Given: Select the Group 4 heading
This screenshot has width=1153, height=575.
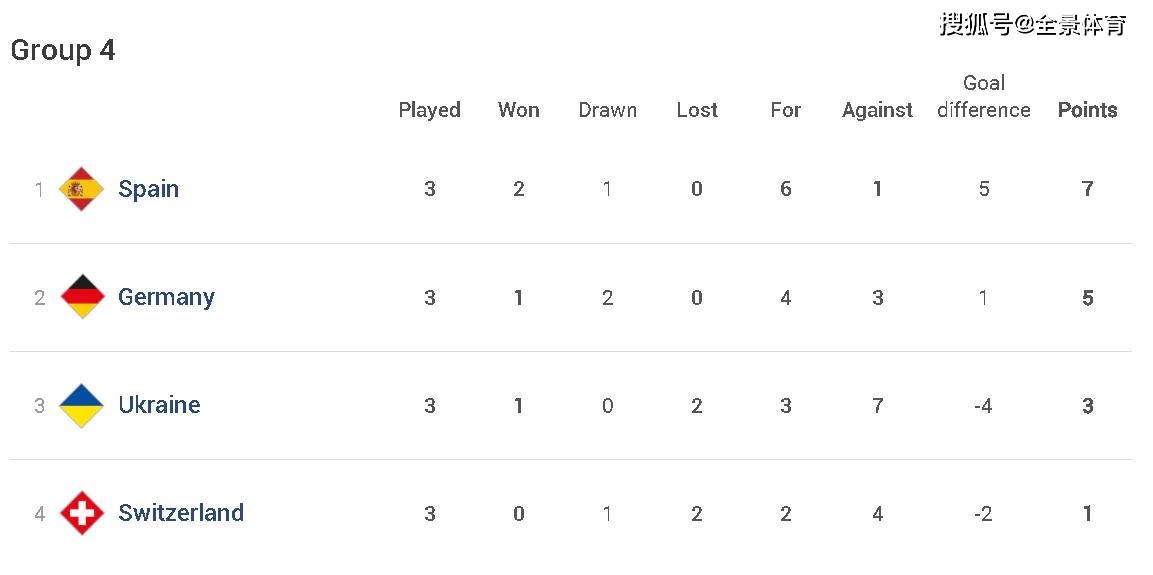Looking at the screenshot, I should (63, 51).
